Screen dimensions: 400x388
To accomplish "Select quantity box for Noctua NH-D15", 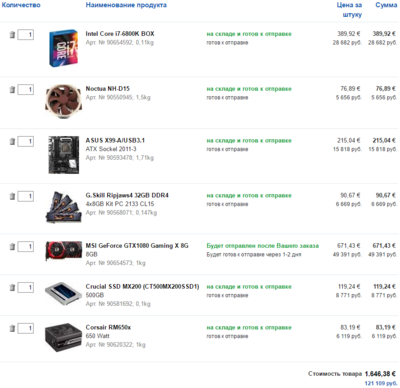I will click(26, 89).
